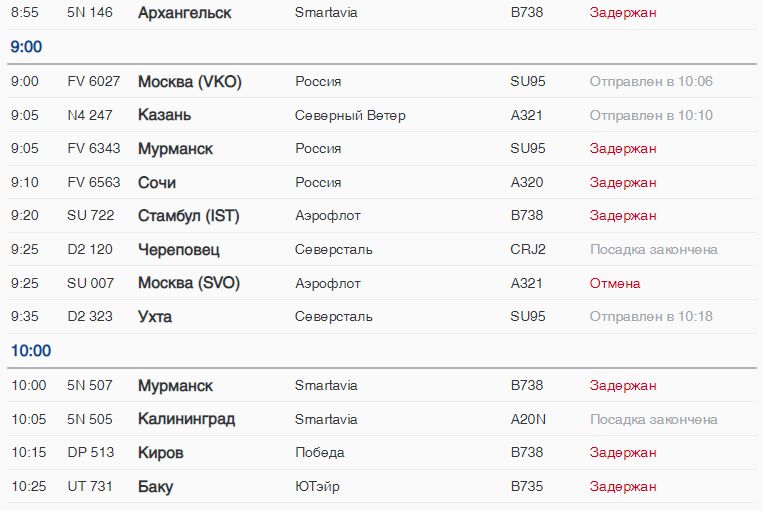Select the Баку flight UT 731
The height and width of the screenshot is (511, 763).
pyautogui.click(x=382, y=486)
